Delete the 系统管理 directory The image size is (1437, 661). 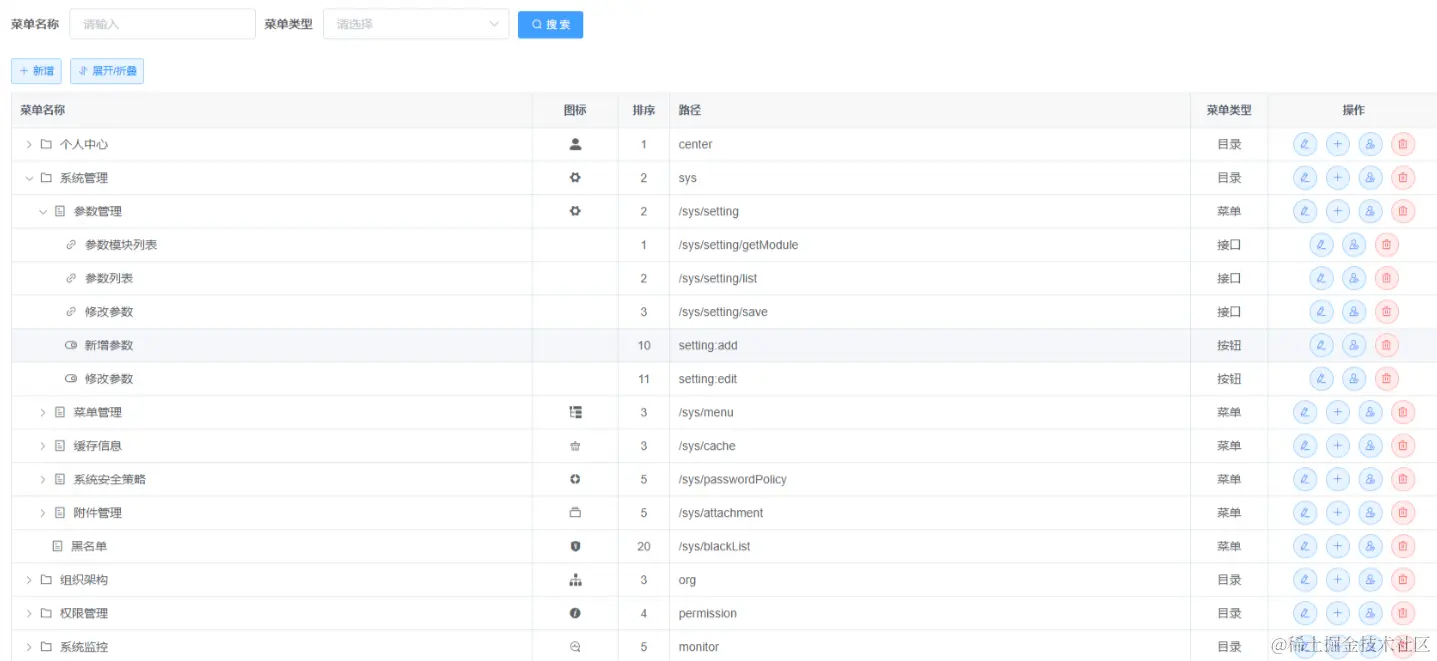click(1403, 178)
